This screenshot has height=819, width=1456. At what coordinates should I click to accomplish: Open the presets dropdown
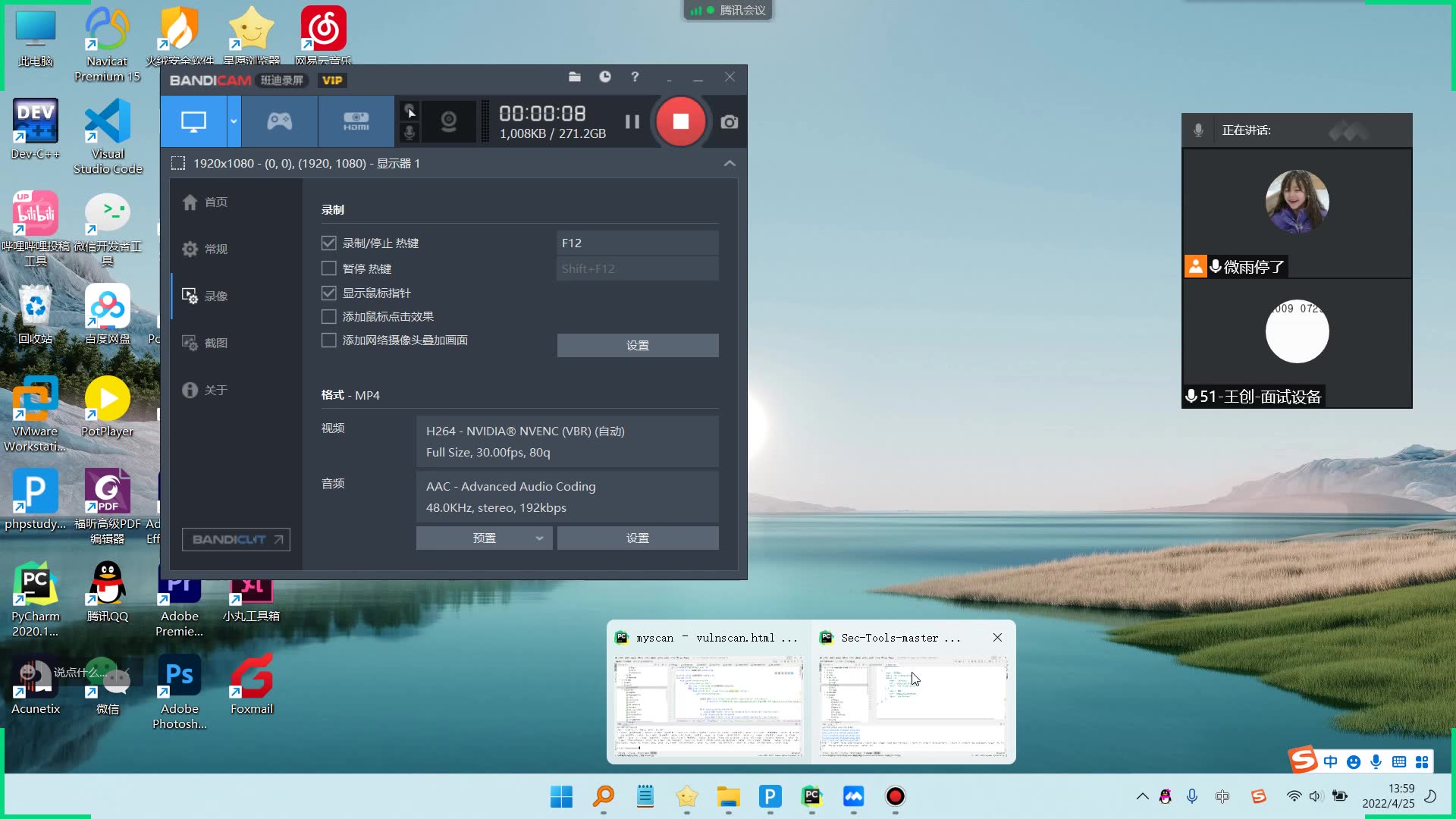pyautogui.click(x=484, y=538)
